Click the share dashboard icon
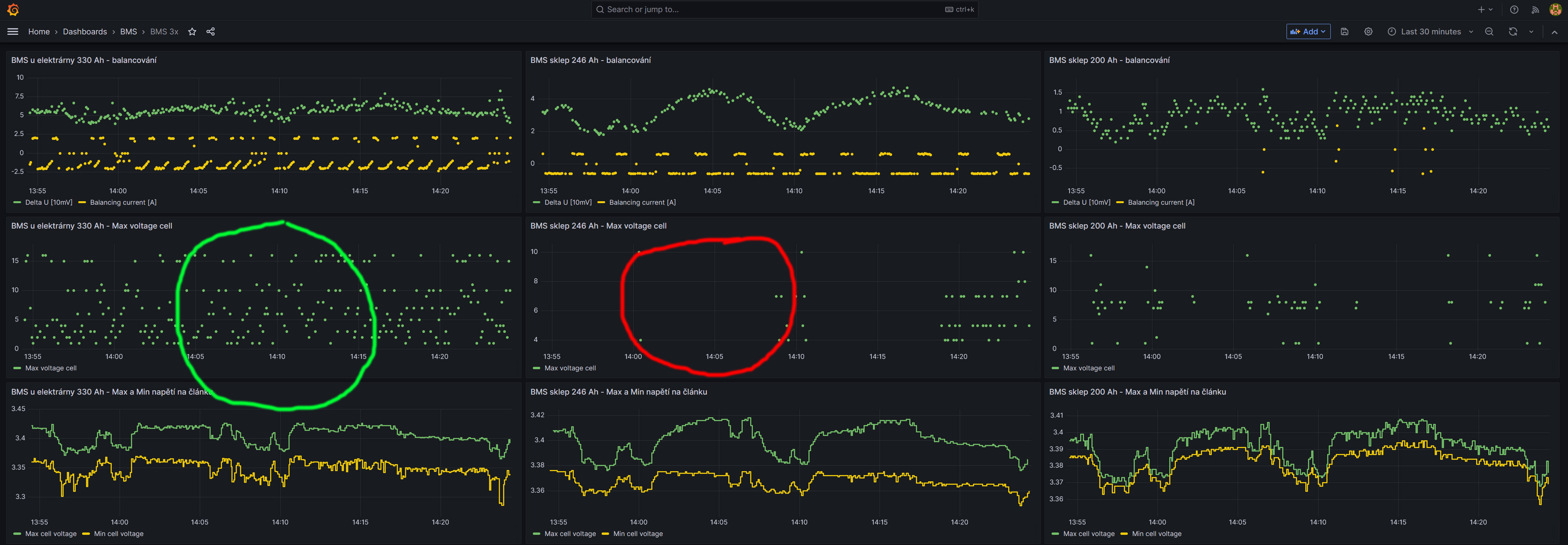This screenshot has height=545, width=1568. 211,32
